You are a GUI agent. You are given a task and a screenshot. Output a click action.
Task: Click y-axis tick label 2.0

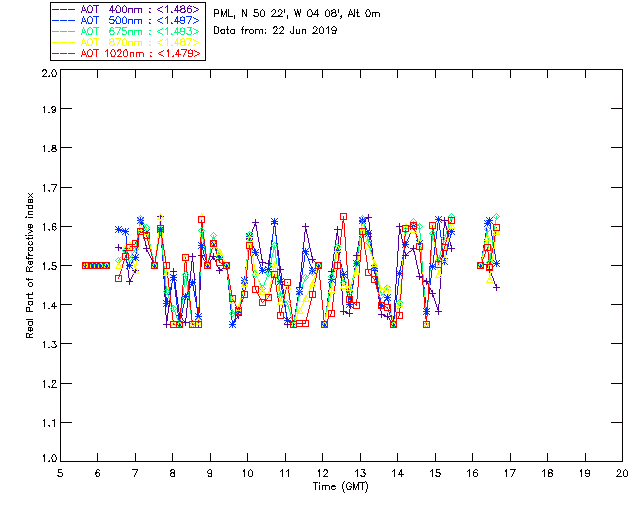click(x=49, y=73)
